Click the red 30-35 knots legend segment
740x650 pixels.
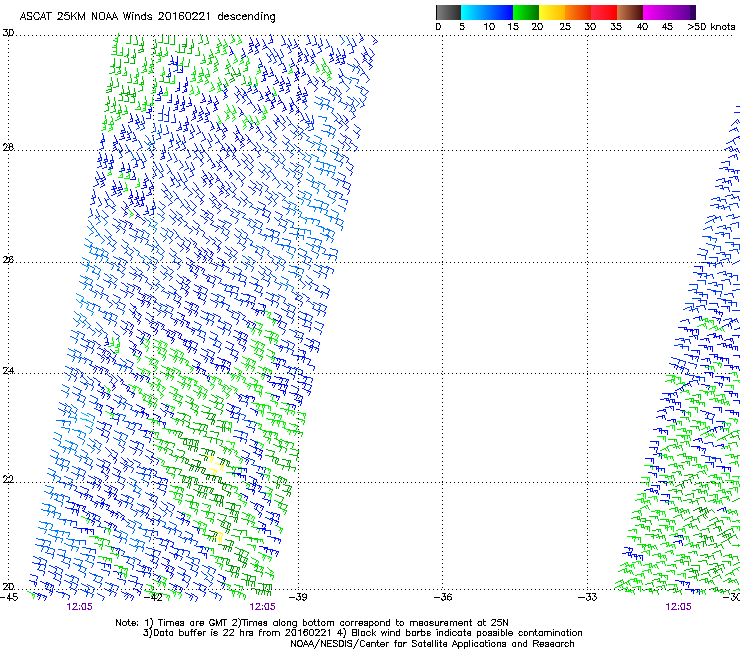[x=604, y=12]
